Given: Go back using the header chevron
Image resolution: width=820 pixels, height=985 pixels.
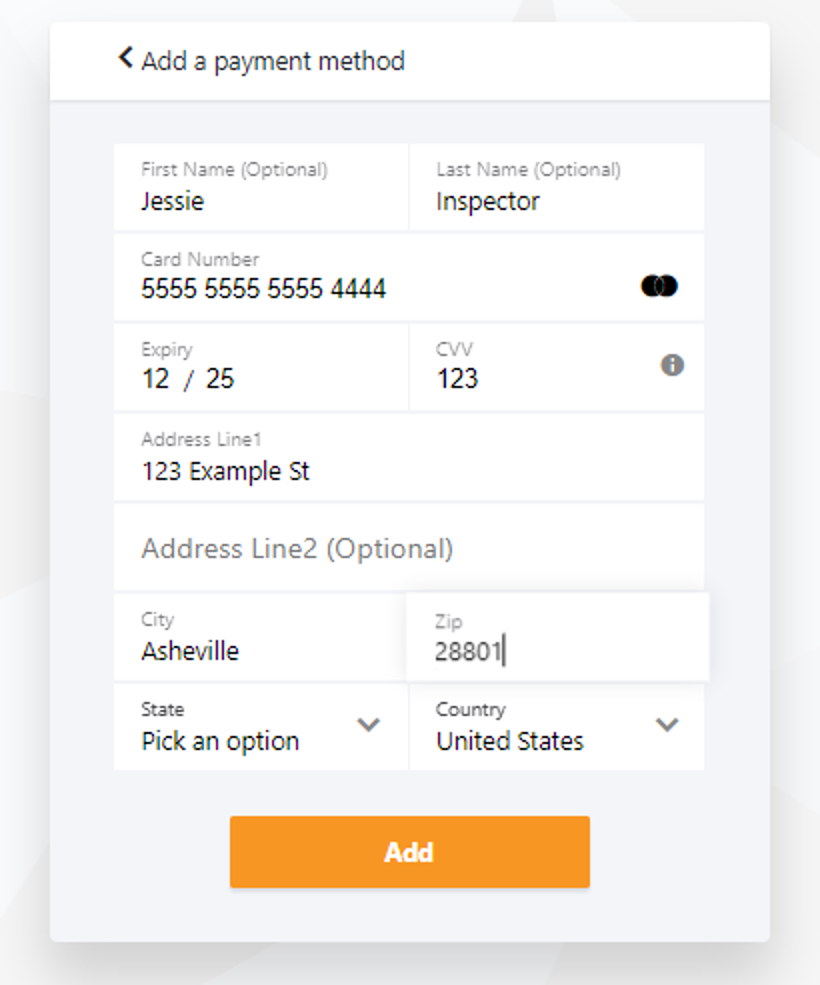Looking at the screenshot, I should [x=125, y=58].
